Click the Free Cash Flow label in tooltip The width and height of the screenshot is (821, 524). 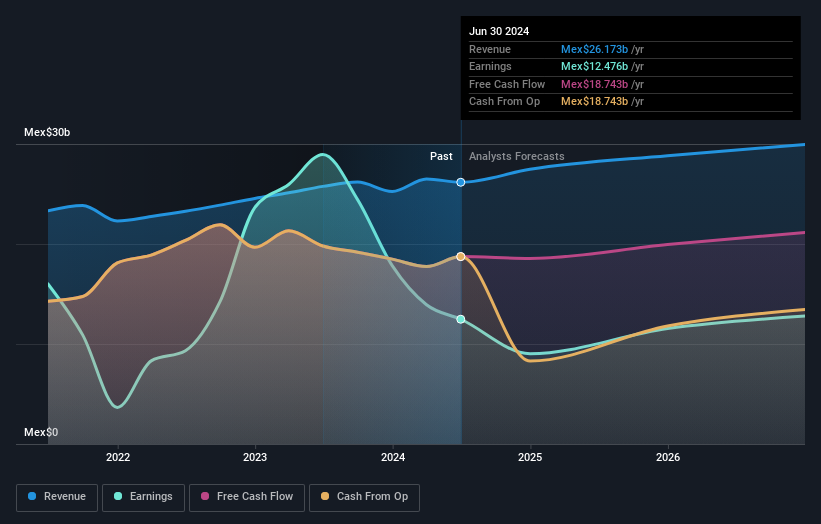tap(507, 84)
